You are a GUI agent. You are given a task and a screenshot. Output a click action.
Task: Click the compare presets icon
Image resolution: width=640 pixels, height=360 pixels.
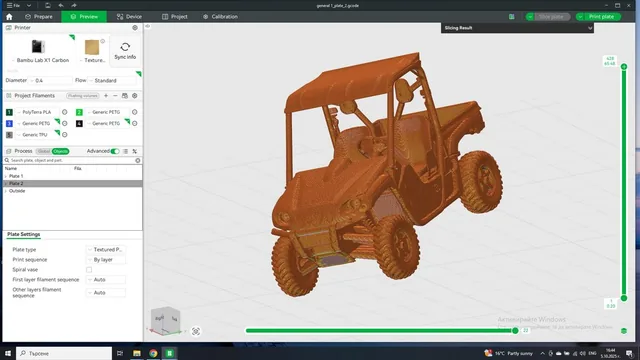pyautogui.click(x=135, y=151)
